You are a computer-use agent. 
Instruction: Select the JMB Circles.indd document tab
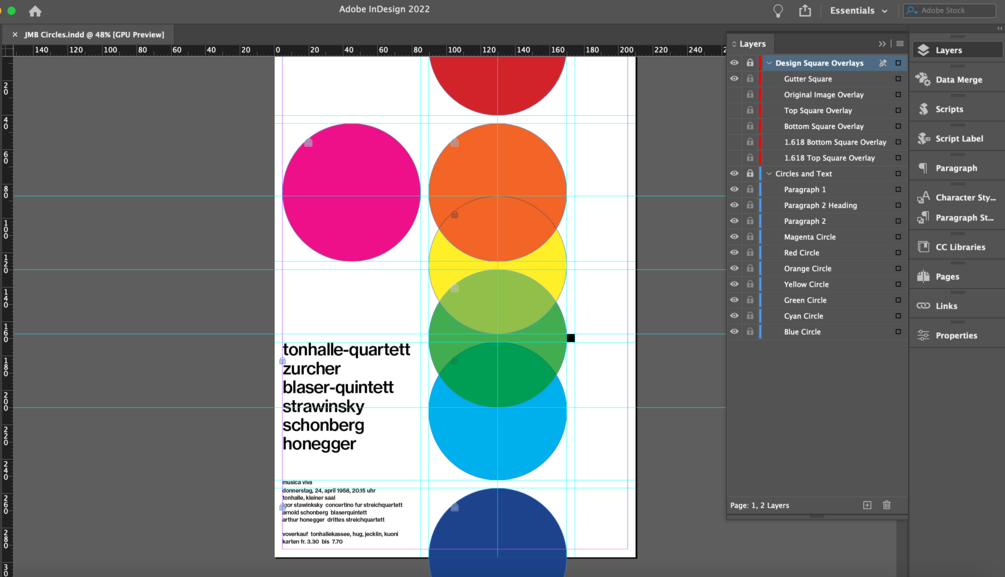(94, 35)
